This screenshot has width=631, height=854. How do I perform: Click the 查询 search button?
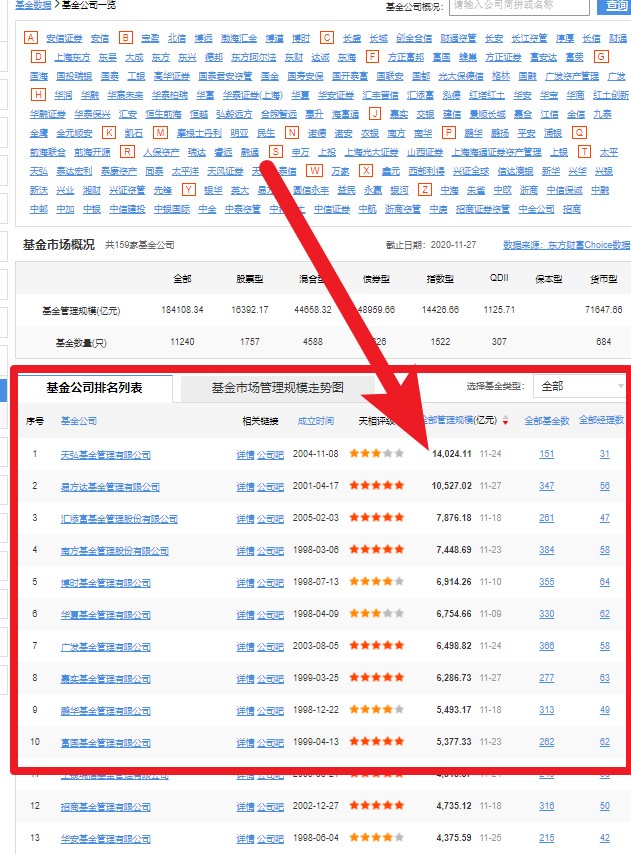pyautogui.click(x=615, y=5)
